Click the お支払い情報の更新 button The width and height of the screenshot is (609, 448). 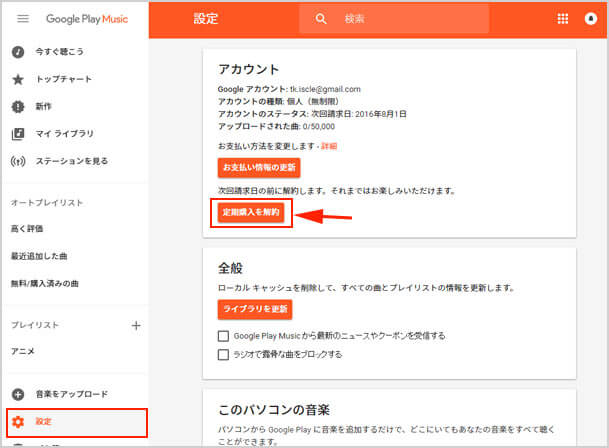click(x=259, y=167)
